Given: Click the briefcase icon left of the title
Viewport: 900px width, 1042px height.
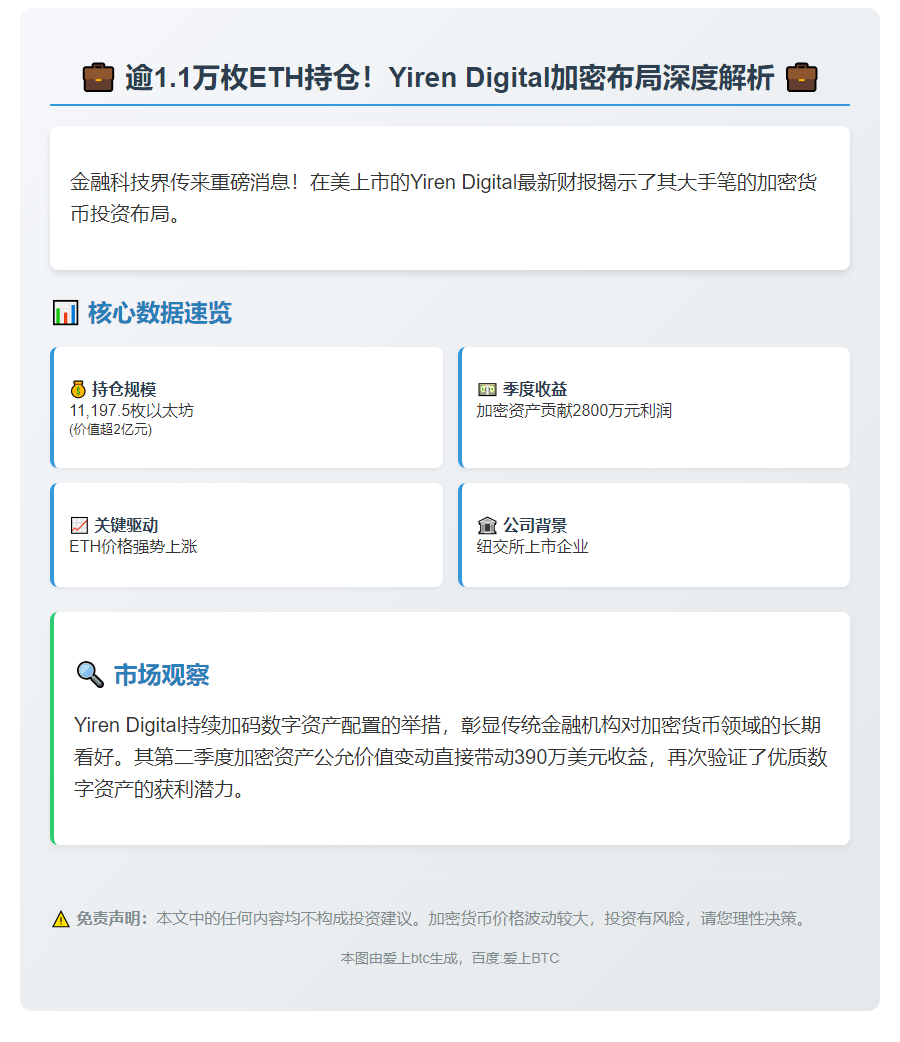Looking at the screenshot, I should click(98, 77).
